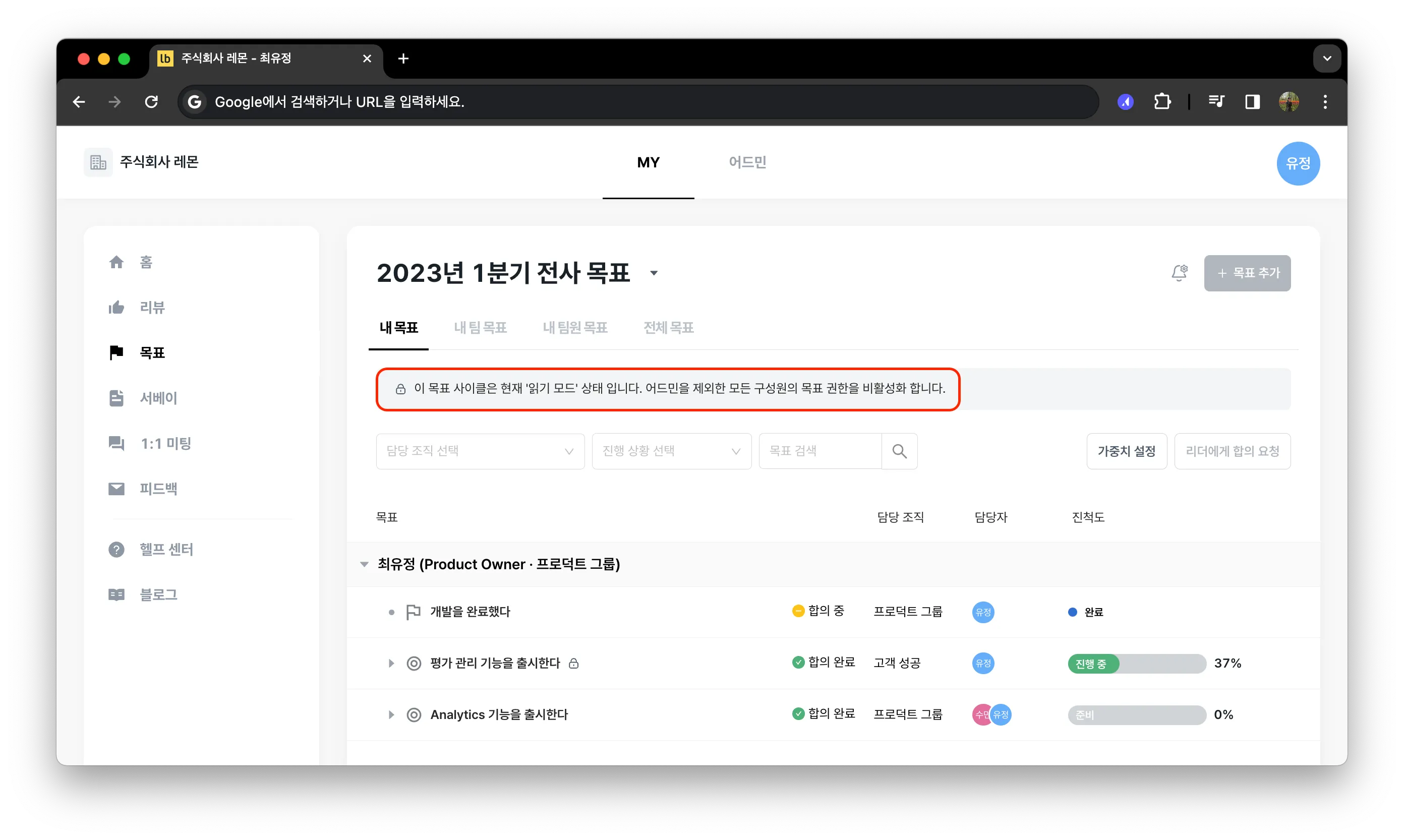
Task: Open a new browser tab
Action: coord(403,58)
